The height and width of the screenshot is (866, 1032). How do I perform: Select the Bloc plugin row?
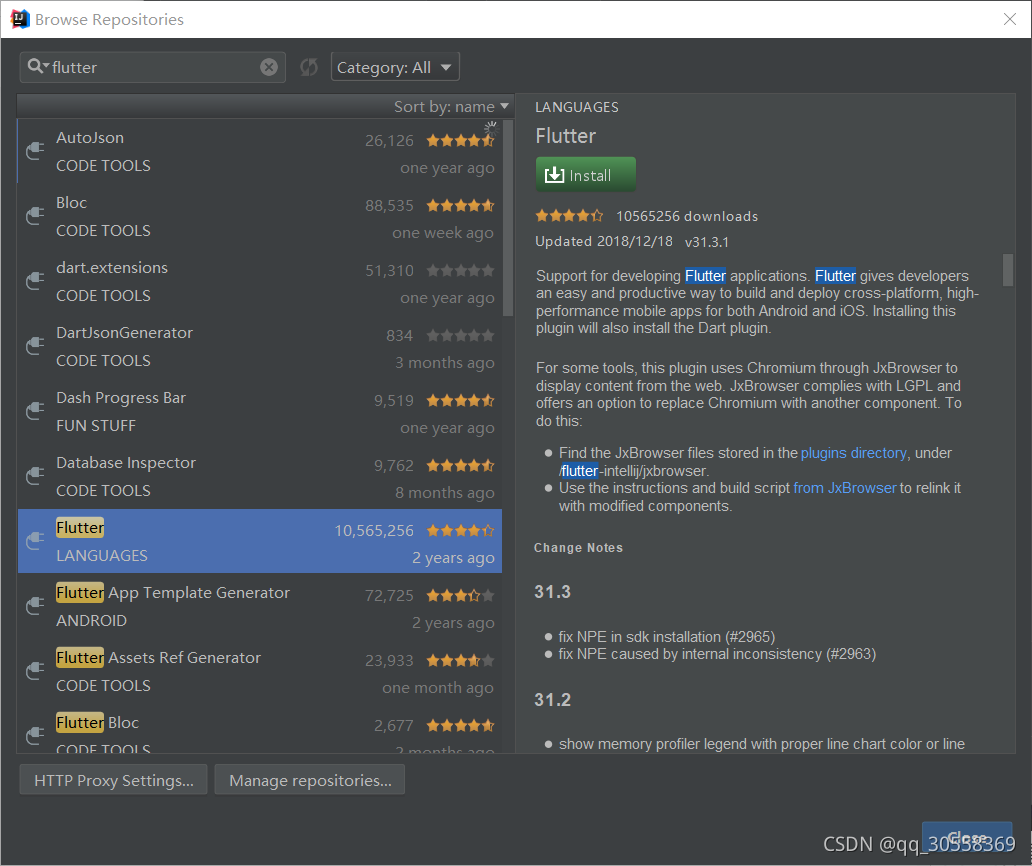(x=260, y=216)
